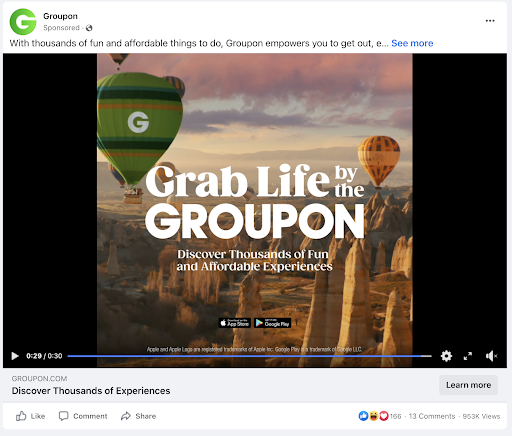This screenshot has width=512, height=436.
Task: Click the public globe audience icon
Action: [89, 28]
